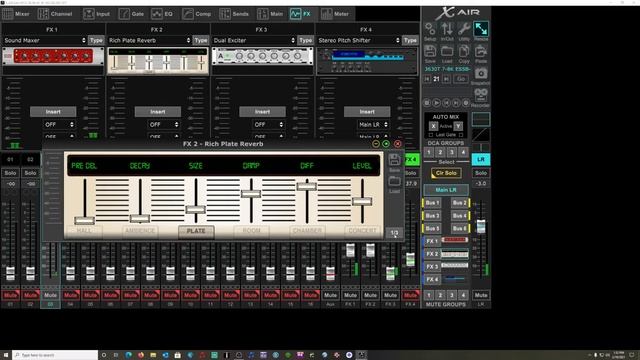Mute the Aux channel
640x360 pixels.
(x=330, y=295)
